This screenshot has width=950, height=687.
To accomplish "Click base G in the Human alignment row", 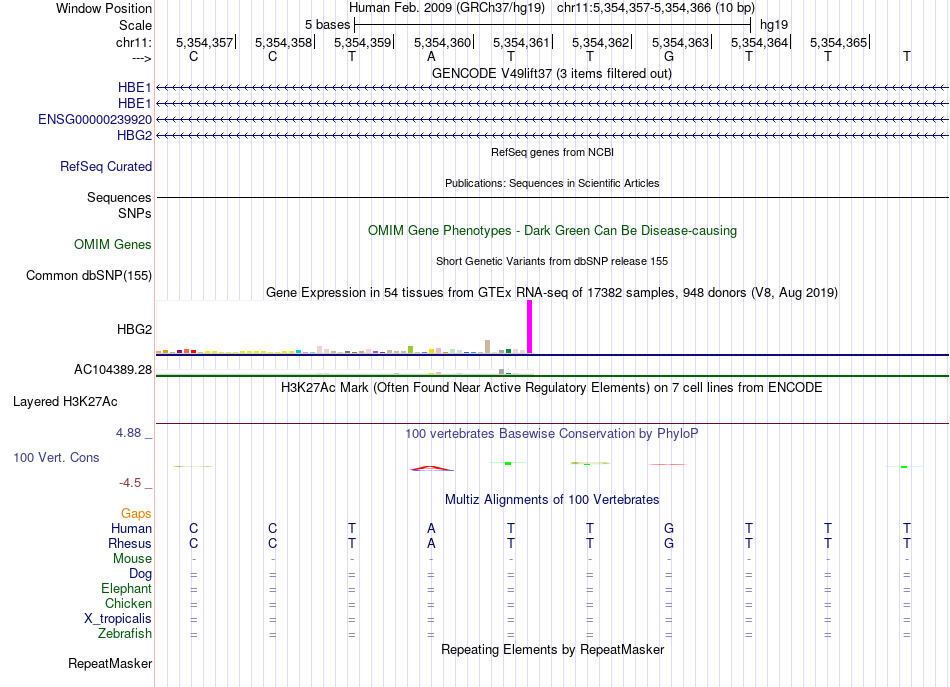I will pyautogui.click(x=669, y=528).
